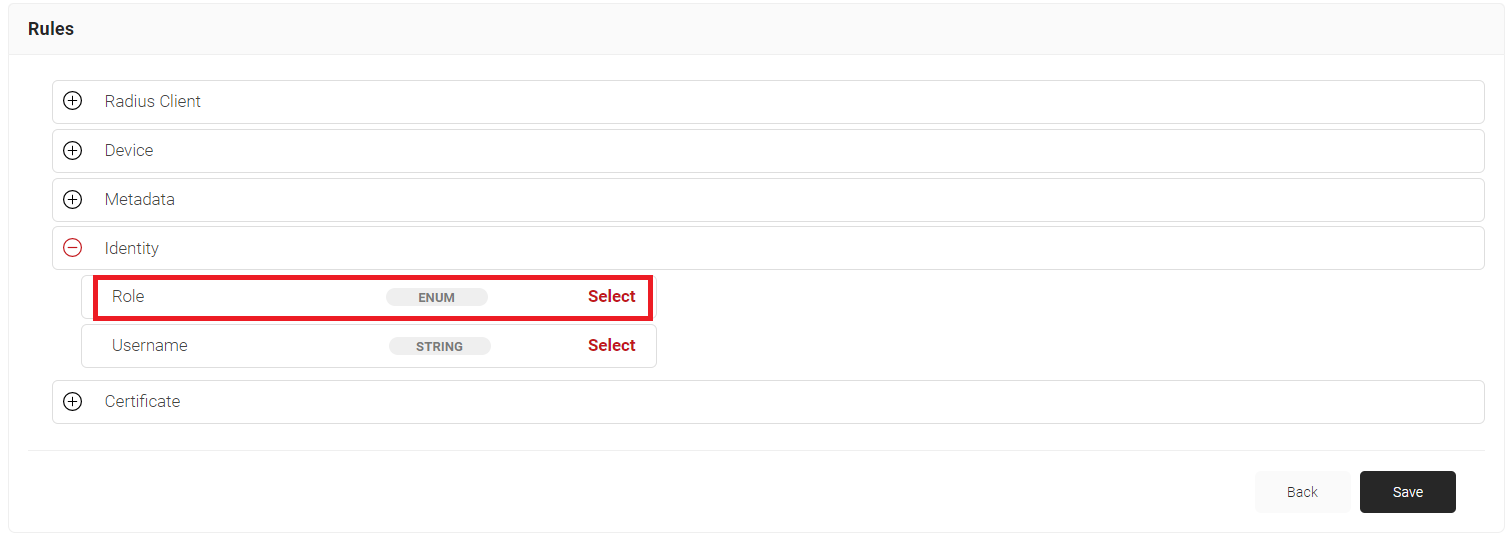The height and width of the screenshot is (544, 1510).
Task: Click the plus icon next to Certificate
Action: [72, 401]
